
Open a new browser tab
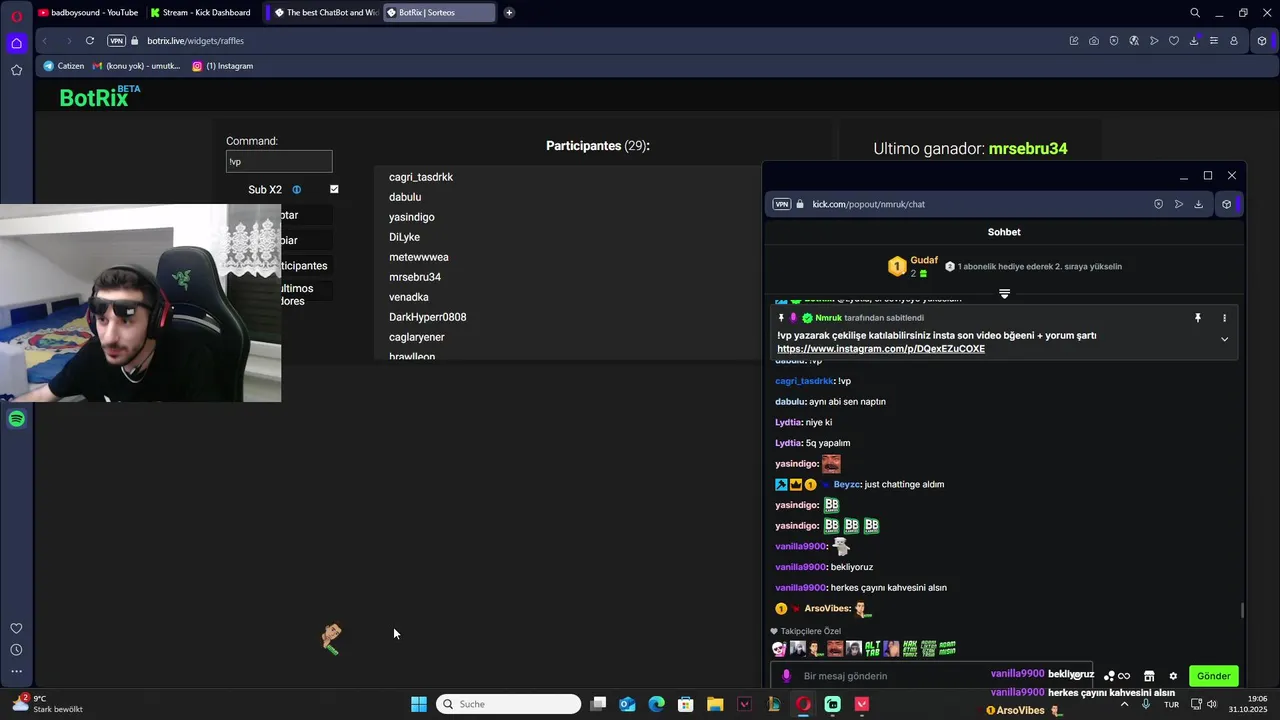[x=509, y=13]
